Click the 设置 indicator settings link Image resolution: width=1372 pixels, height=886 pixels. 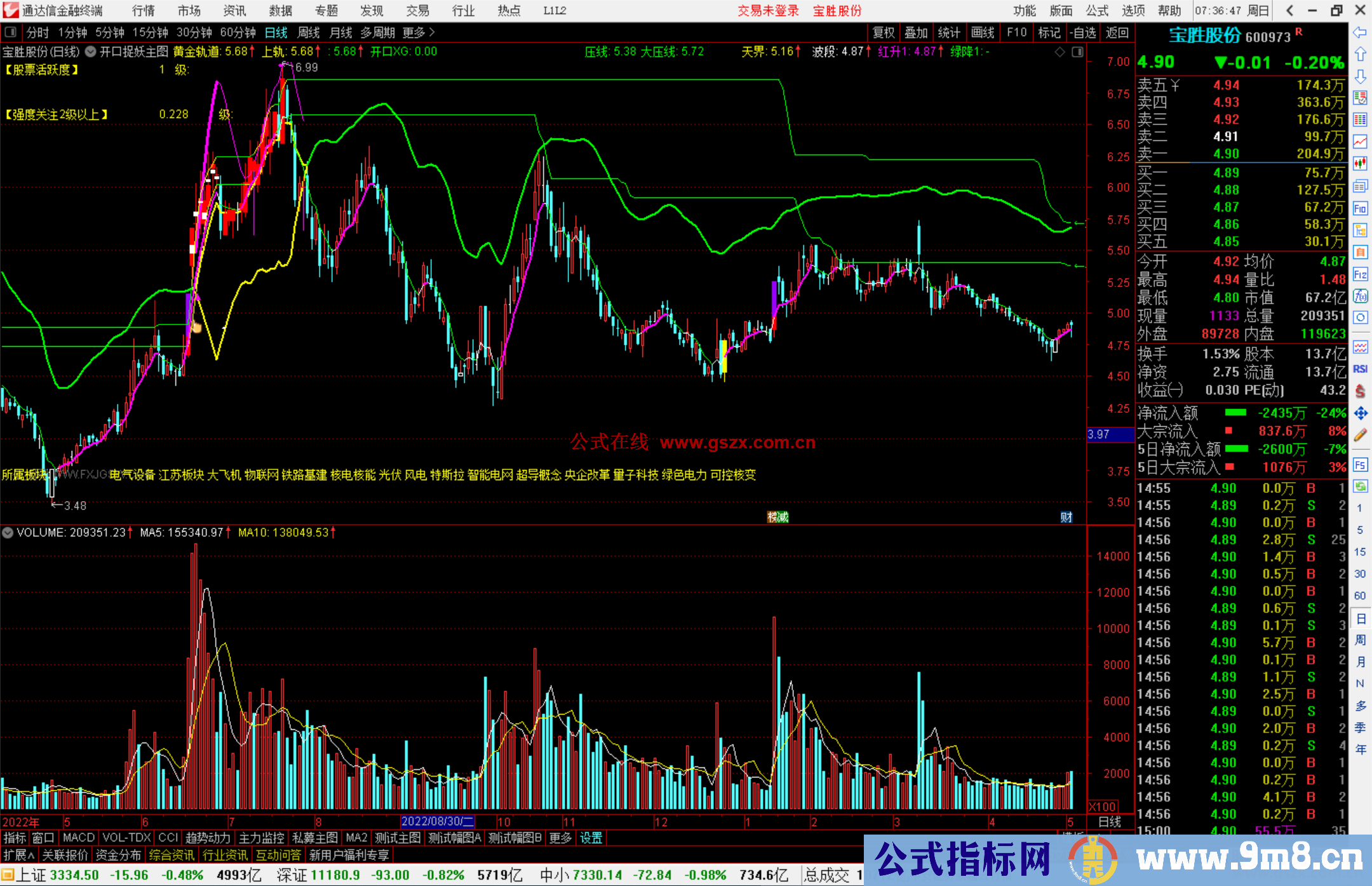(591, 838)
